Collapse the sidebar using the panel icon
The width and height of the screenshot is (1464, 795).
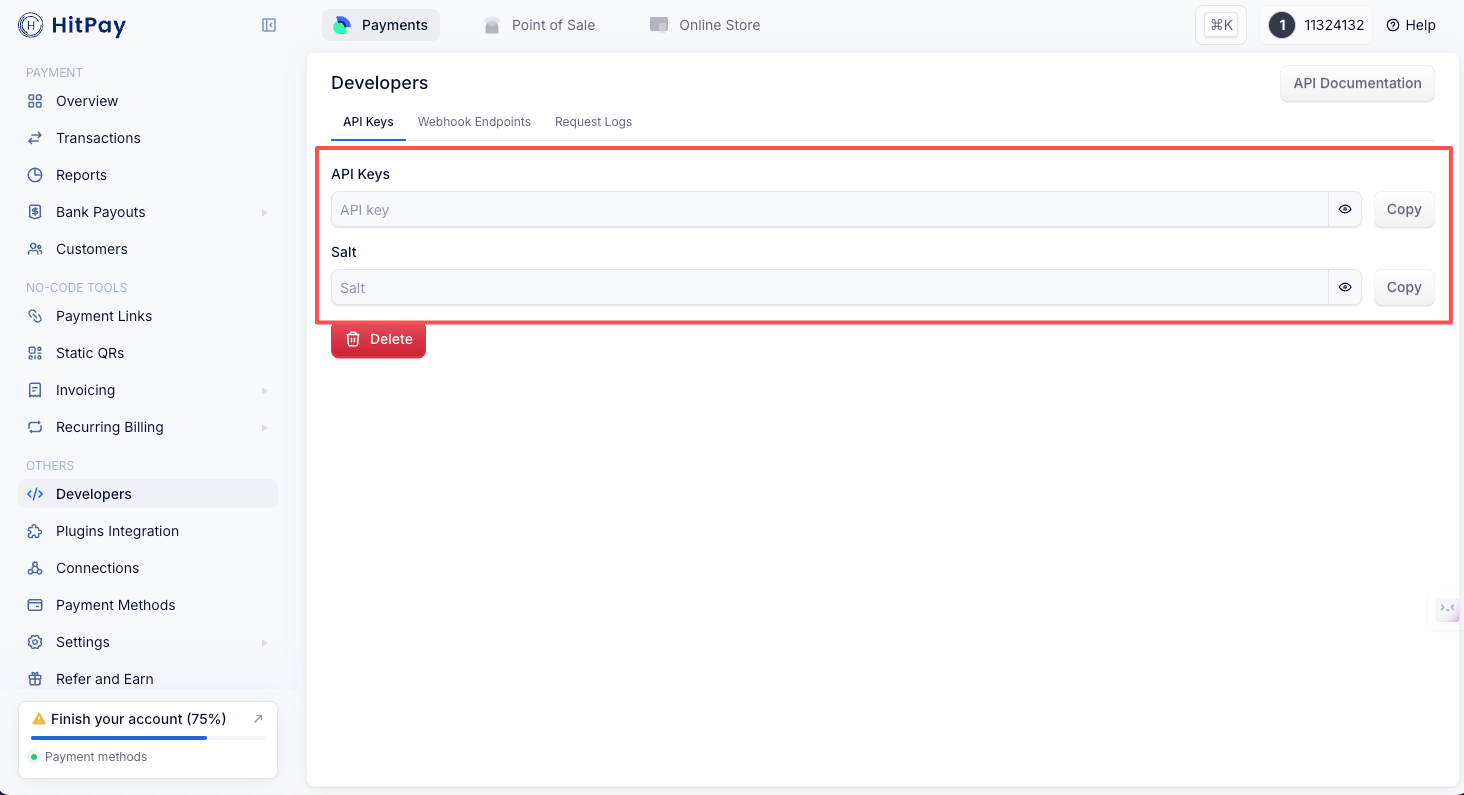click(x=269, y=25)
